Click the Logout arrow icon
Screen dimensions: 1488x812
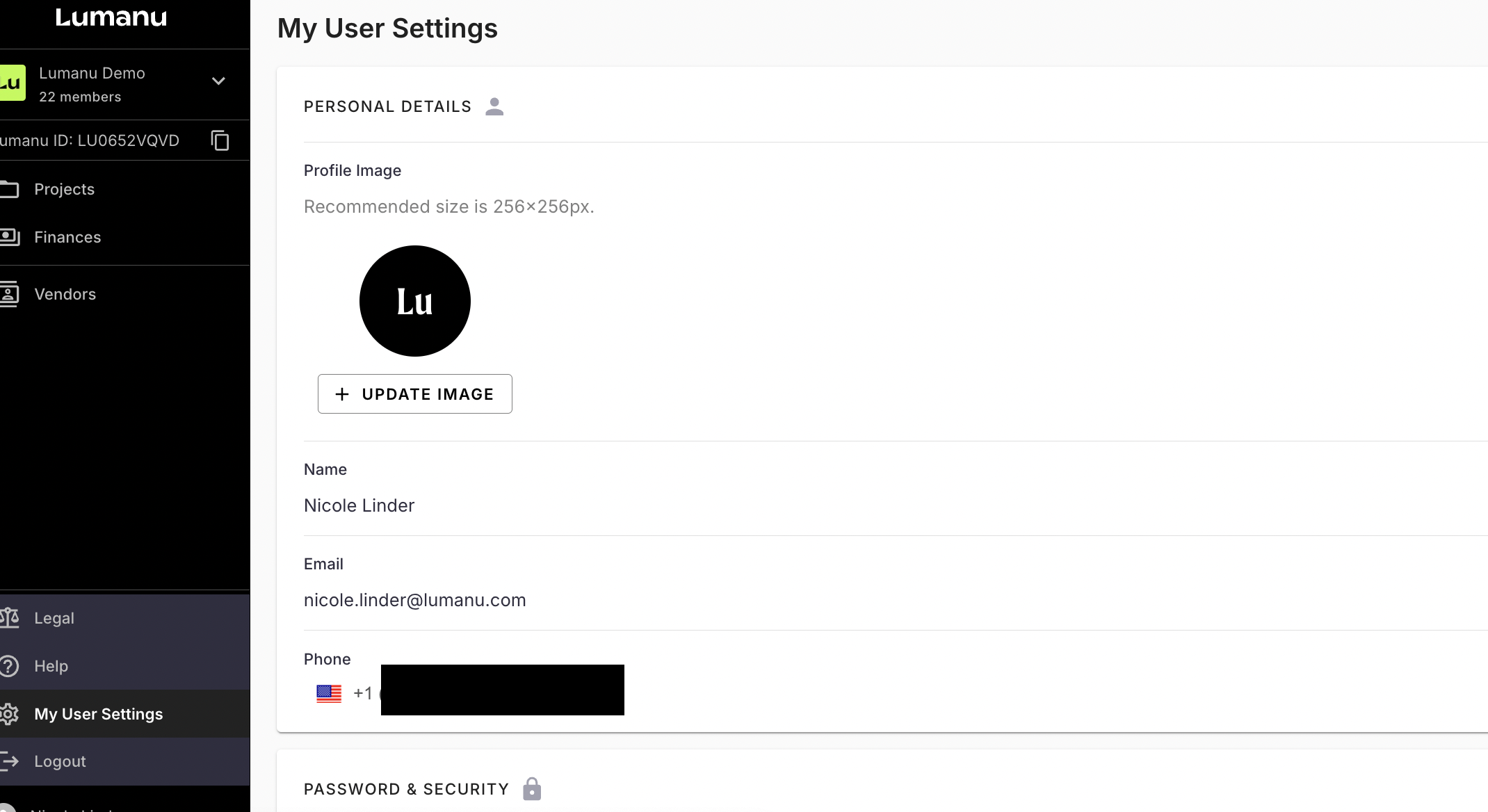coord(10,761)
